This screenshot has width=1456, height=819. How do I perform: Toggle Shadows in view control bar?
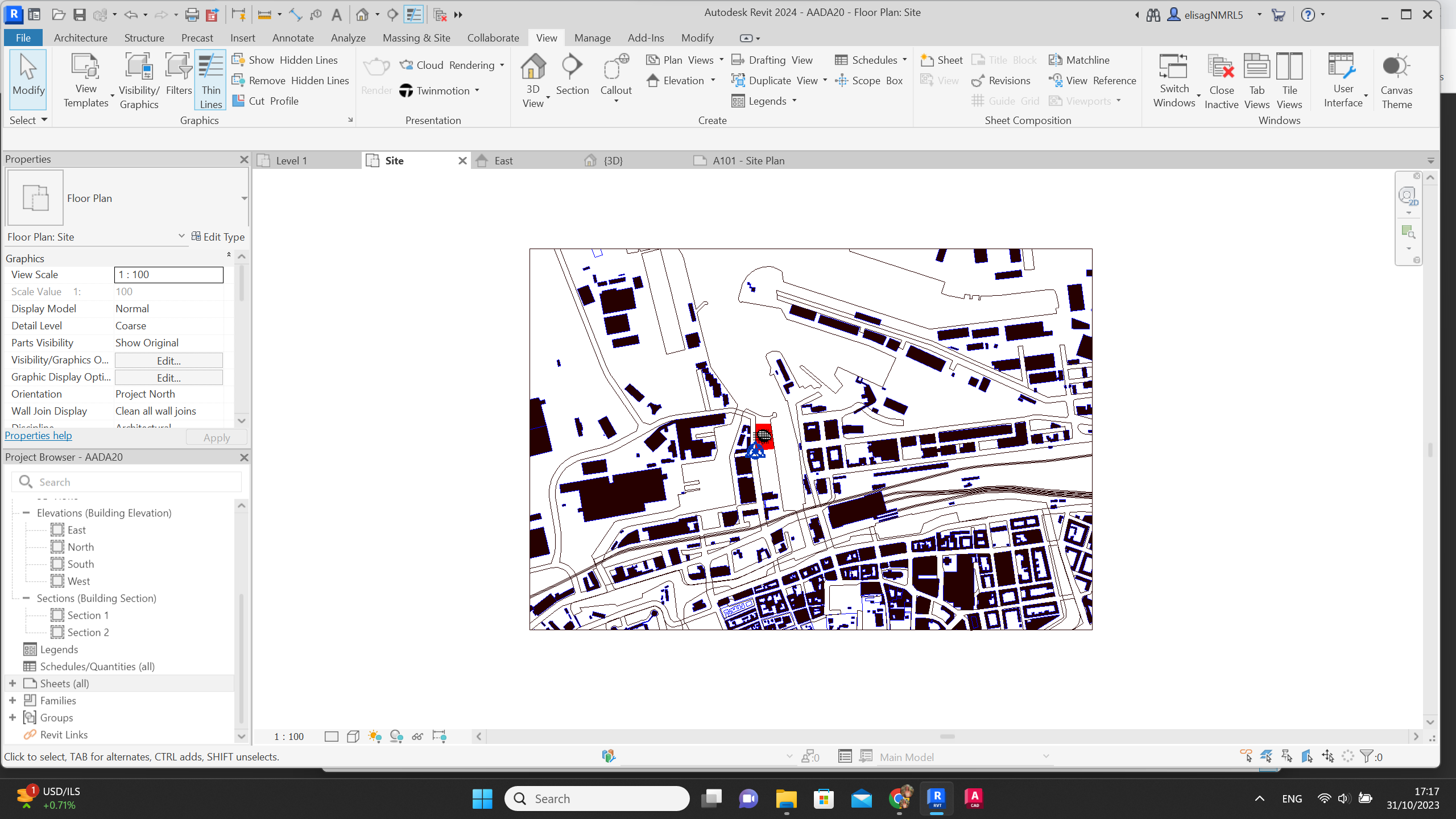(396, 737)
